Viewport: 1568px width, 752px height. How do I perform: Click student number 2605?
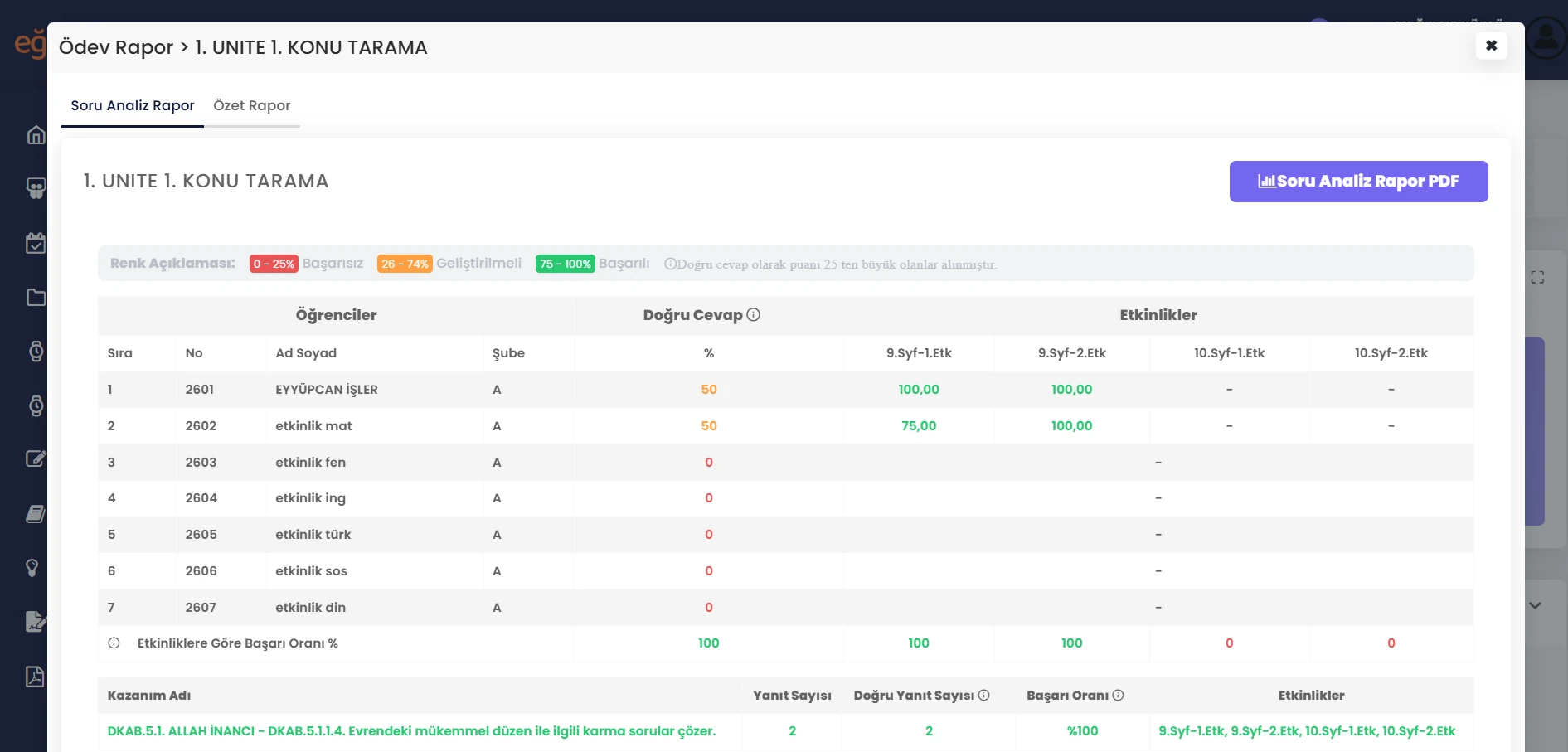[x=201, y=535]
